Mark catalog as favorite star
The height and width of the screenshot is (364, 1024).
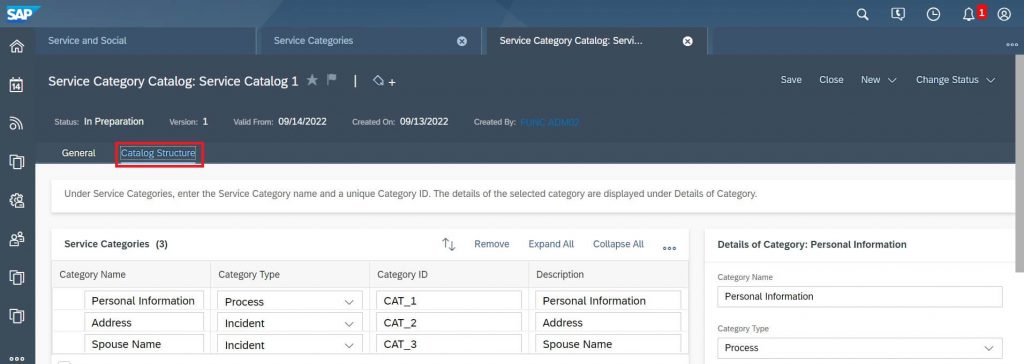click(x=312, y=80)
